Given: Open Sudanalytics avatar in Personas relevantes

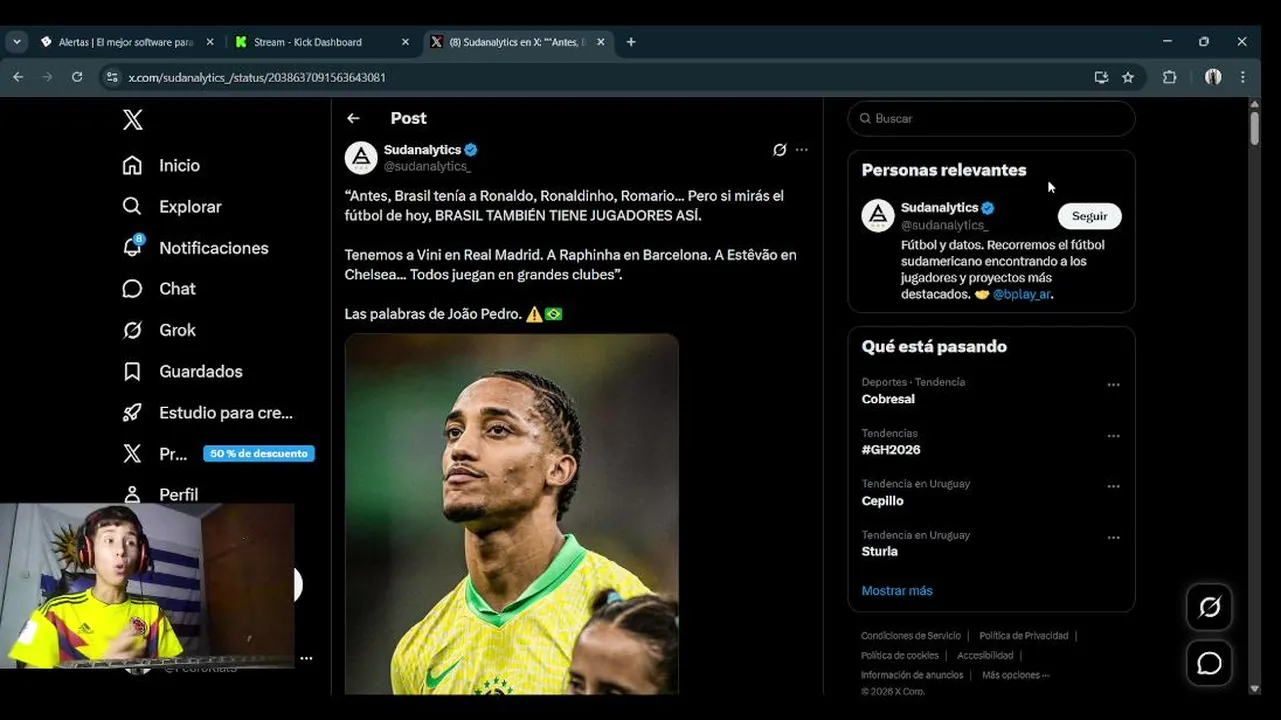Looking at the screenshot, I should pos(878,215).
